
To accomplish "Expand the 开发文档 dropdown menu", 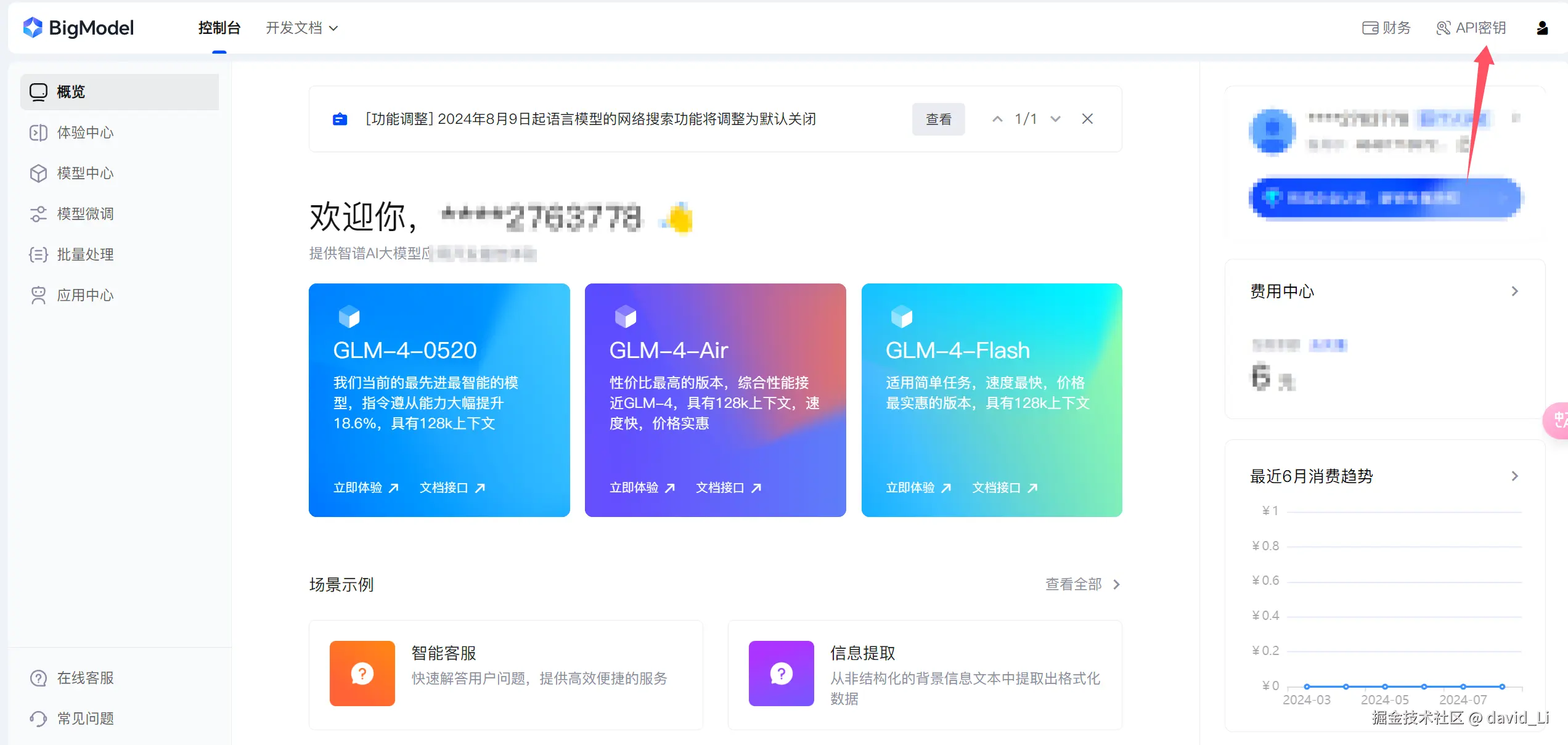I will click(301, 28).
